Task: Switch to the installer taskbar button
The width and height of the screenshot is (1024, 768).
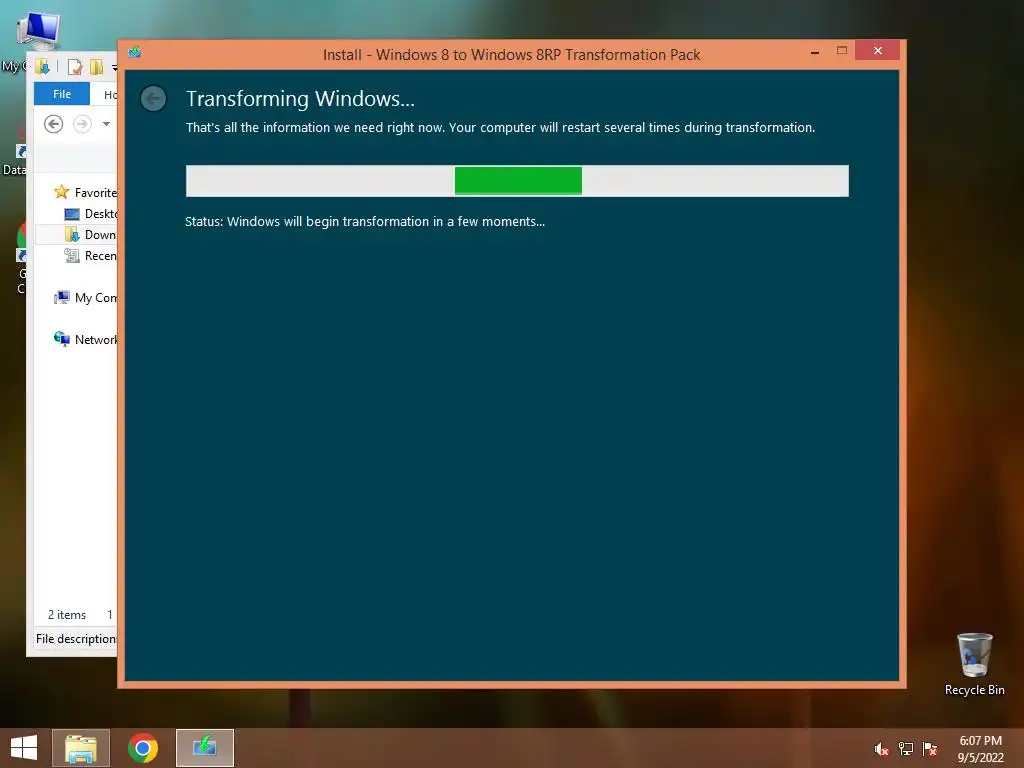Action: (205, 748)
